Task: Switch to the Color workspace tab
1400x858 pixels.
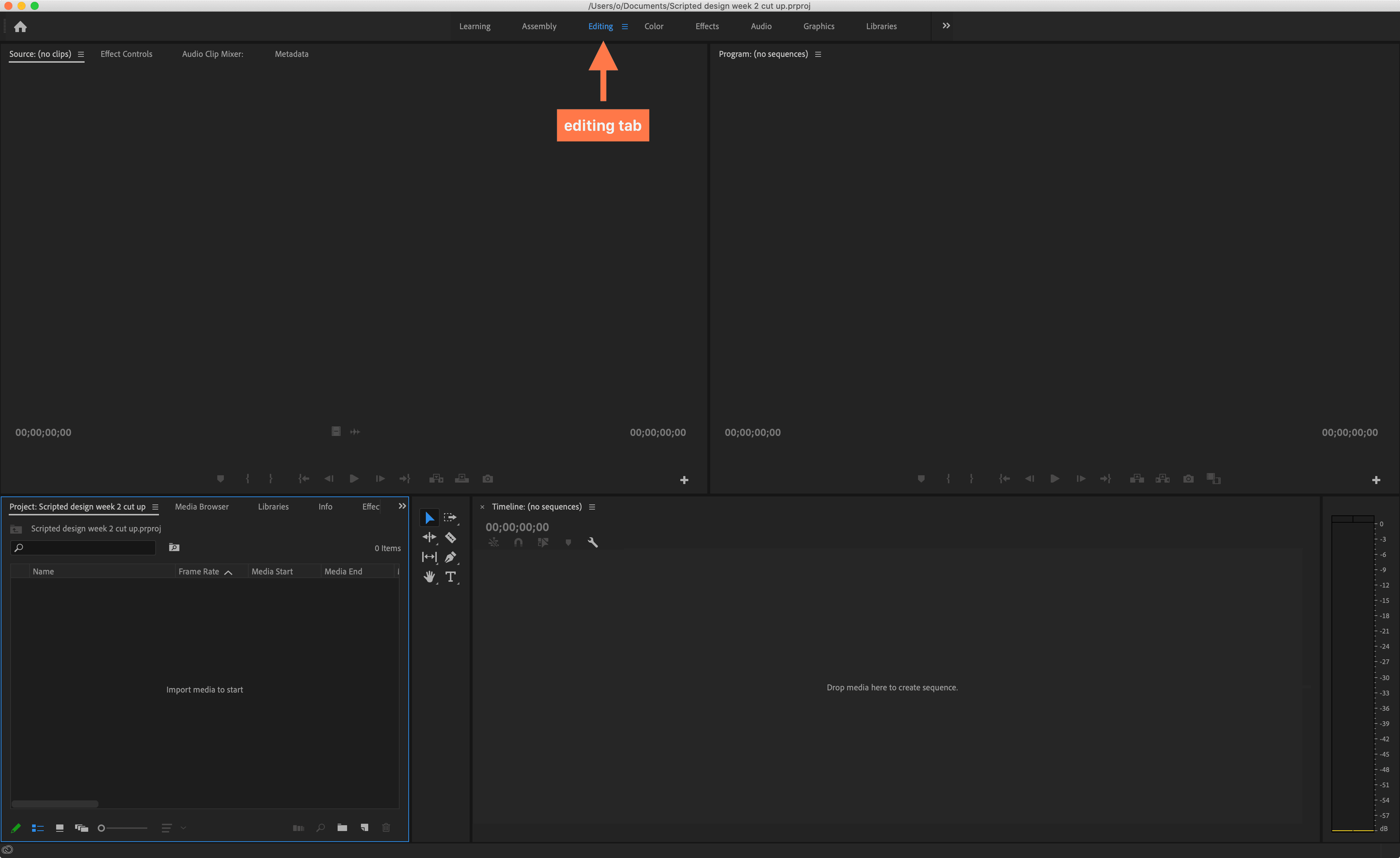Action: tap(653, 26)
